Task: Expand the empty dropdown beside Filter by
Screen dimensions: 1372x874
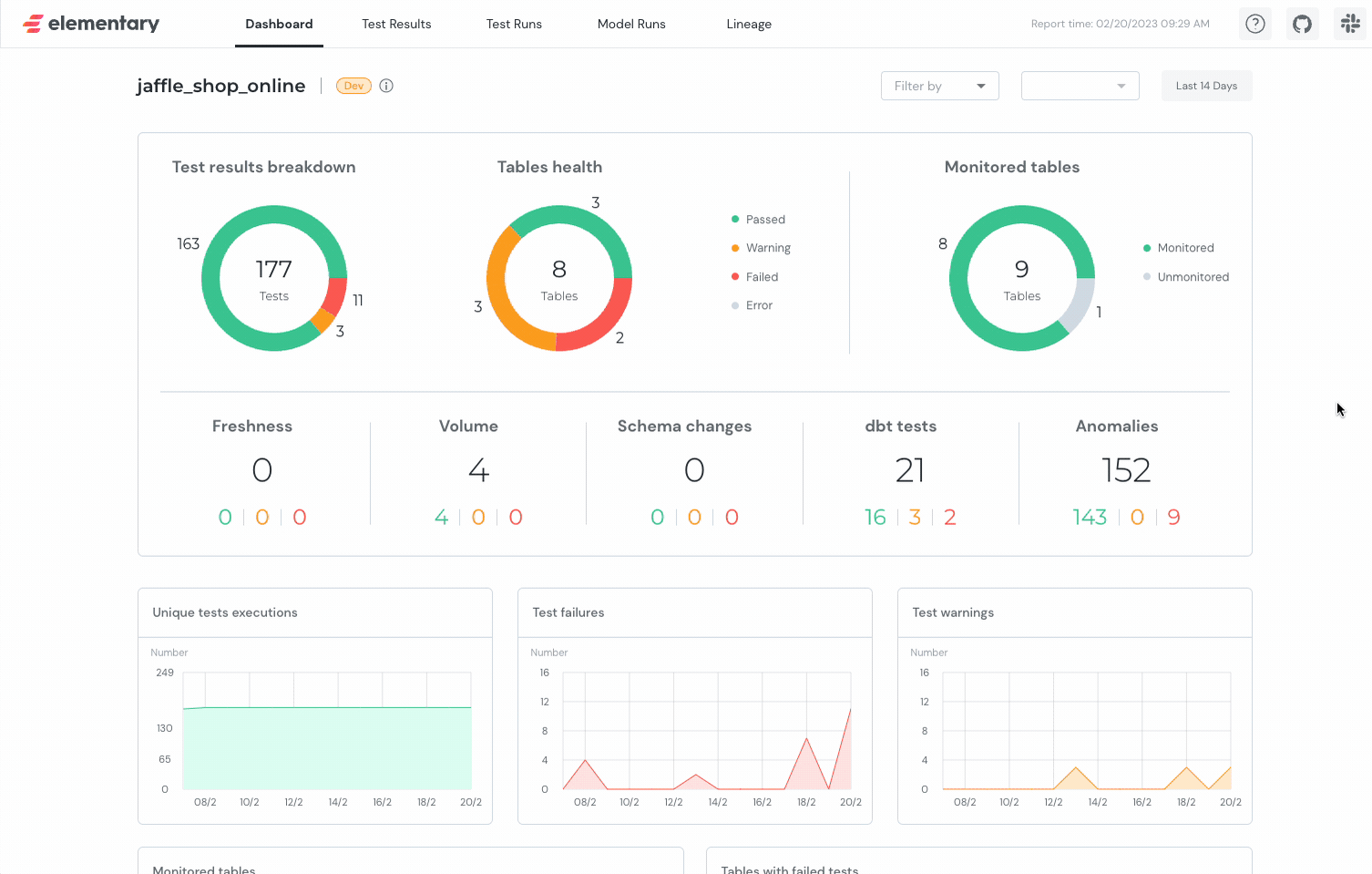Action: pyautogui.click(x=1080, y=85)
